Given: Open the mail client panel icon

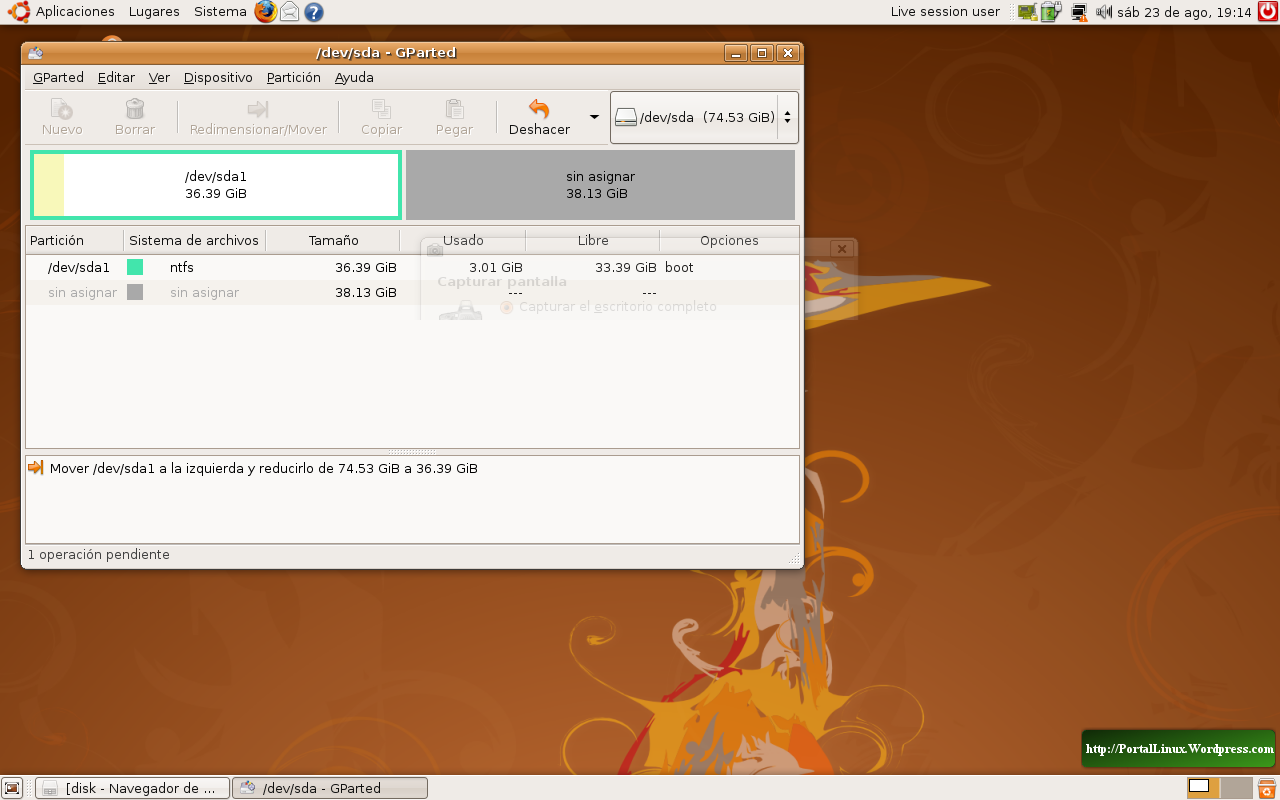Looking at the screenshot, I should click(x=289, y=12).
